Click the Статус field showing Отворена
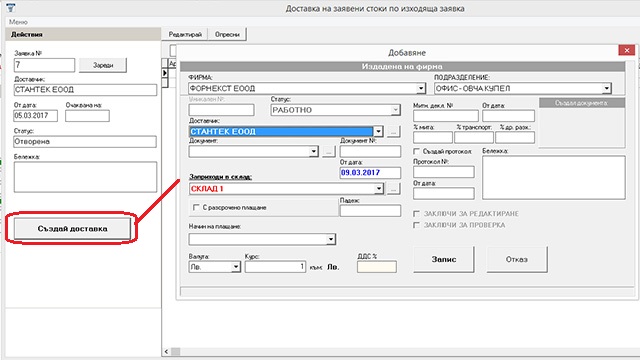 85,142
